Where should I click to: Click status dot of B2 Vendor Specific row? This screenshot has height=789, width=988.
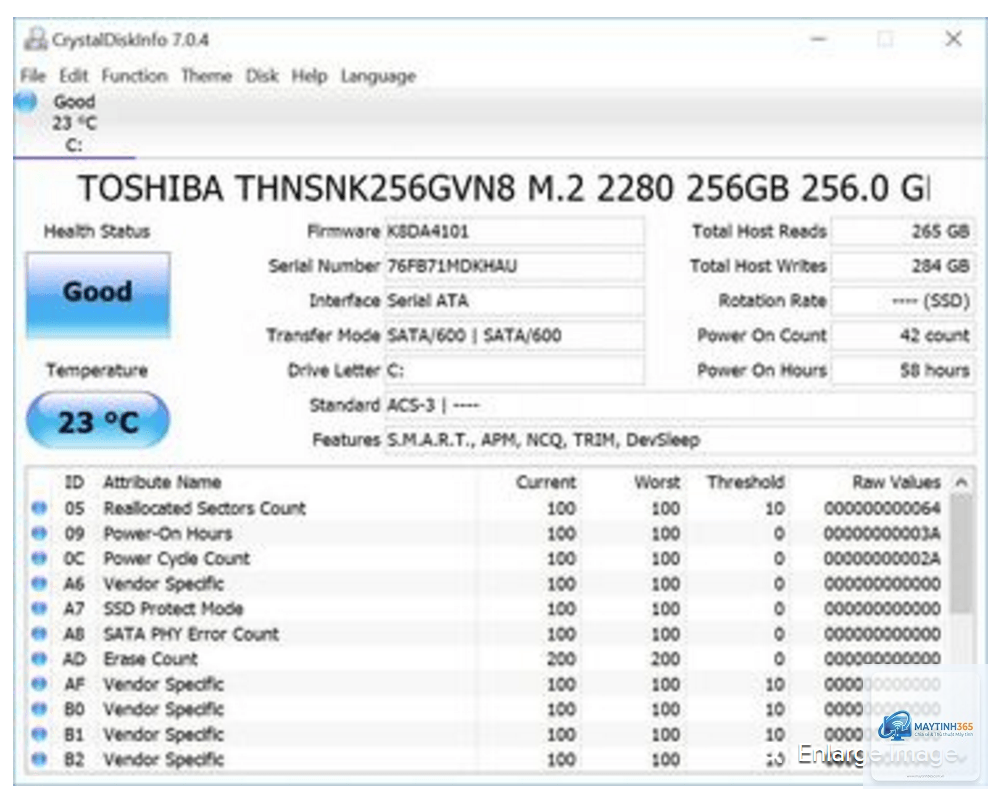[x=39, y=760]
